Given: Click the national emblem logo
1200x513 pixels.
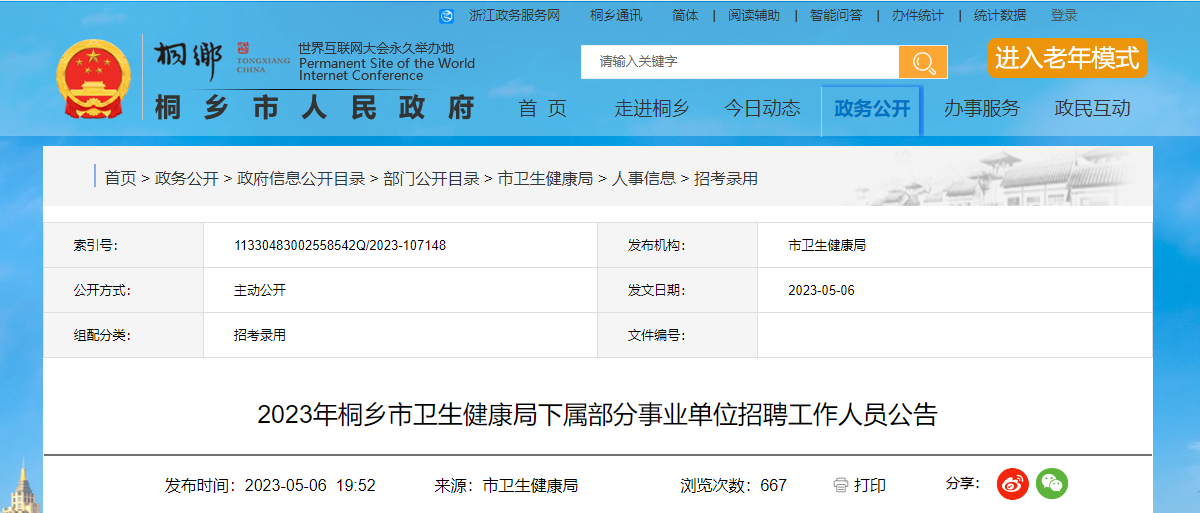Looking at the screenshot, I should tap(93, 79).
